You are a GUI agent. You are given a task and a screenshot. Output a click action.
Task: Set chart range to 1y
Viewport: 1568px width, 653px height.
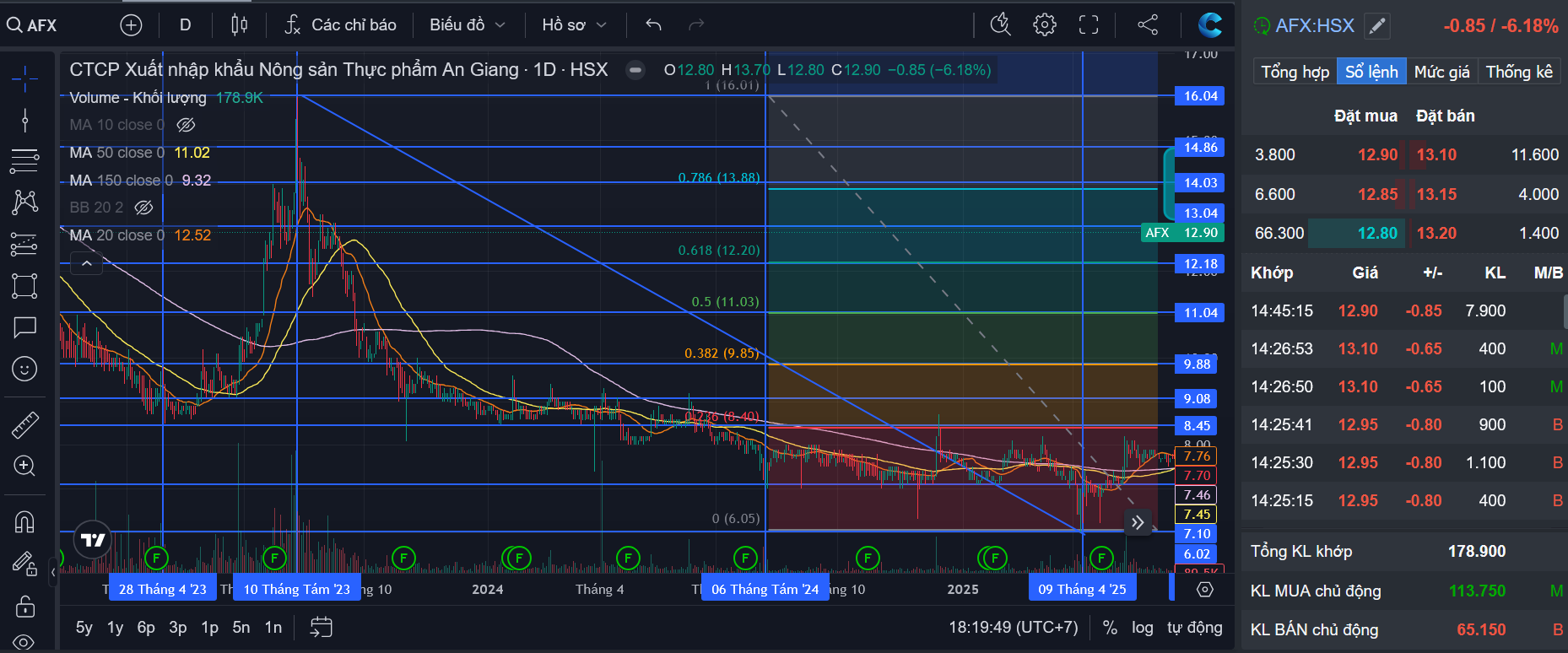(116, 628)
